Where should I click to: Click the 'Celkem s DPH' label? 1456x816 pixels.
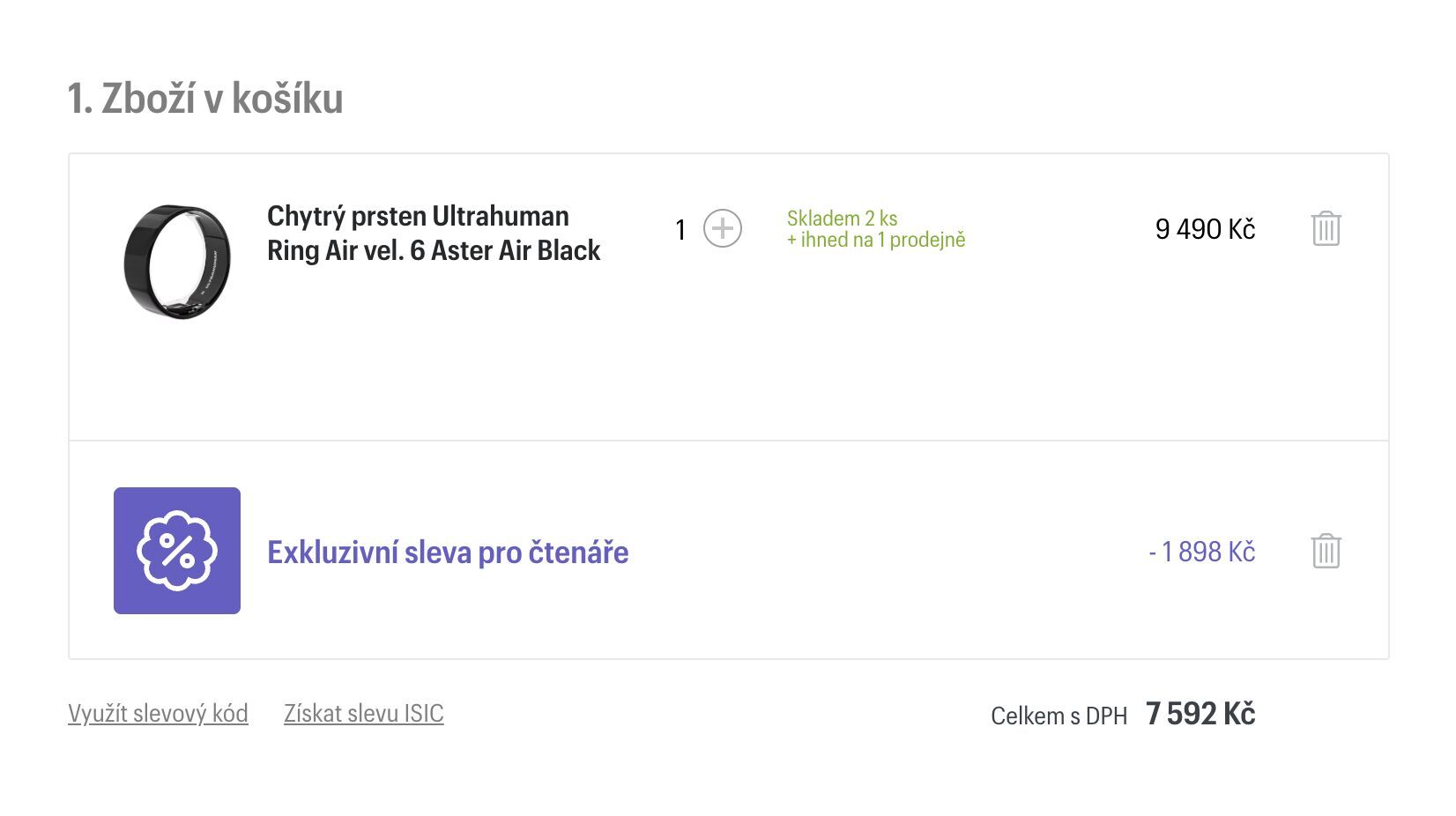1059,716
